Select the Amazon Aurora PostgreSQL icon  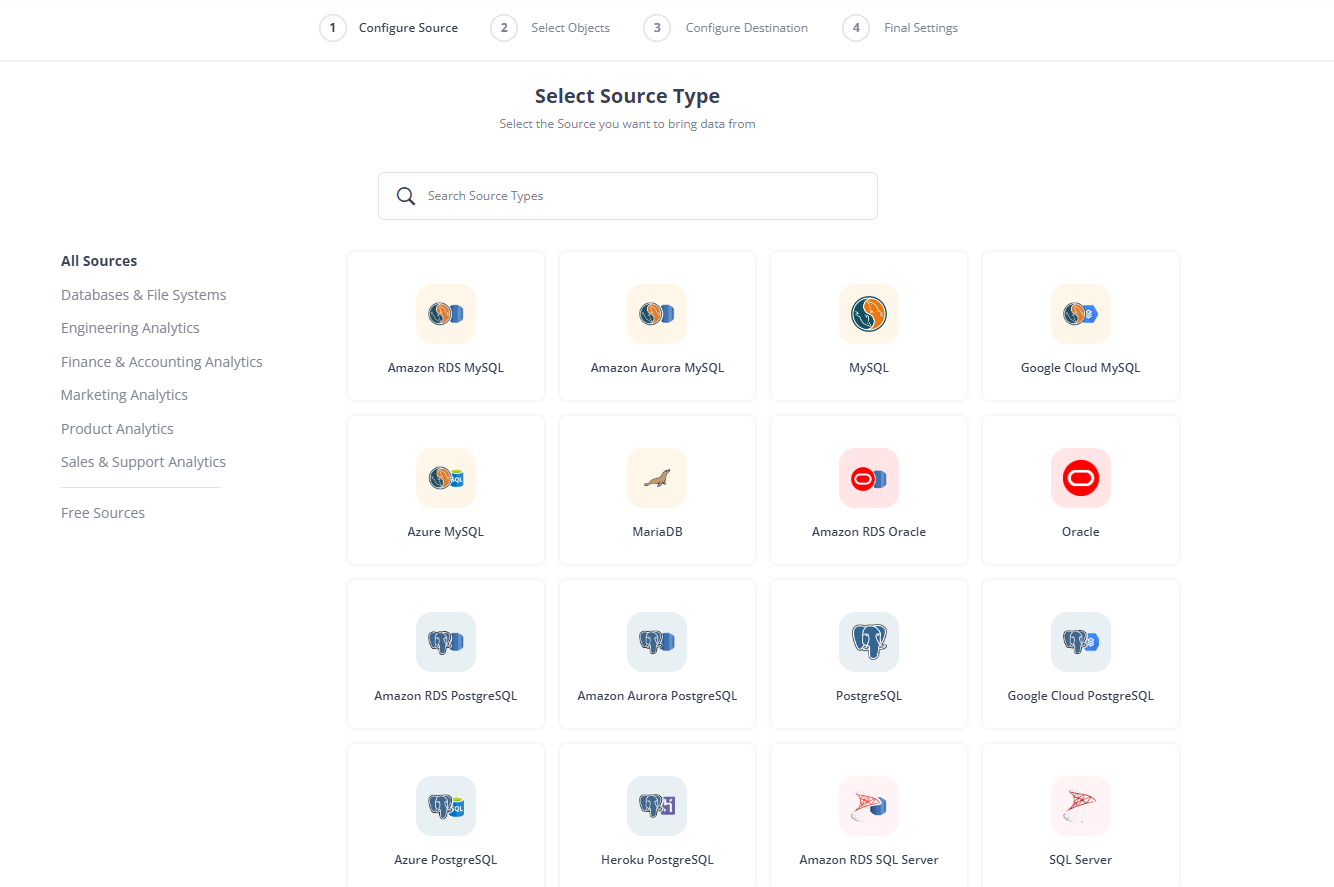tap(657, 642)
